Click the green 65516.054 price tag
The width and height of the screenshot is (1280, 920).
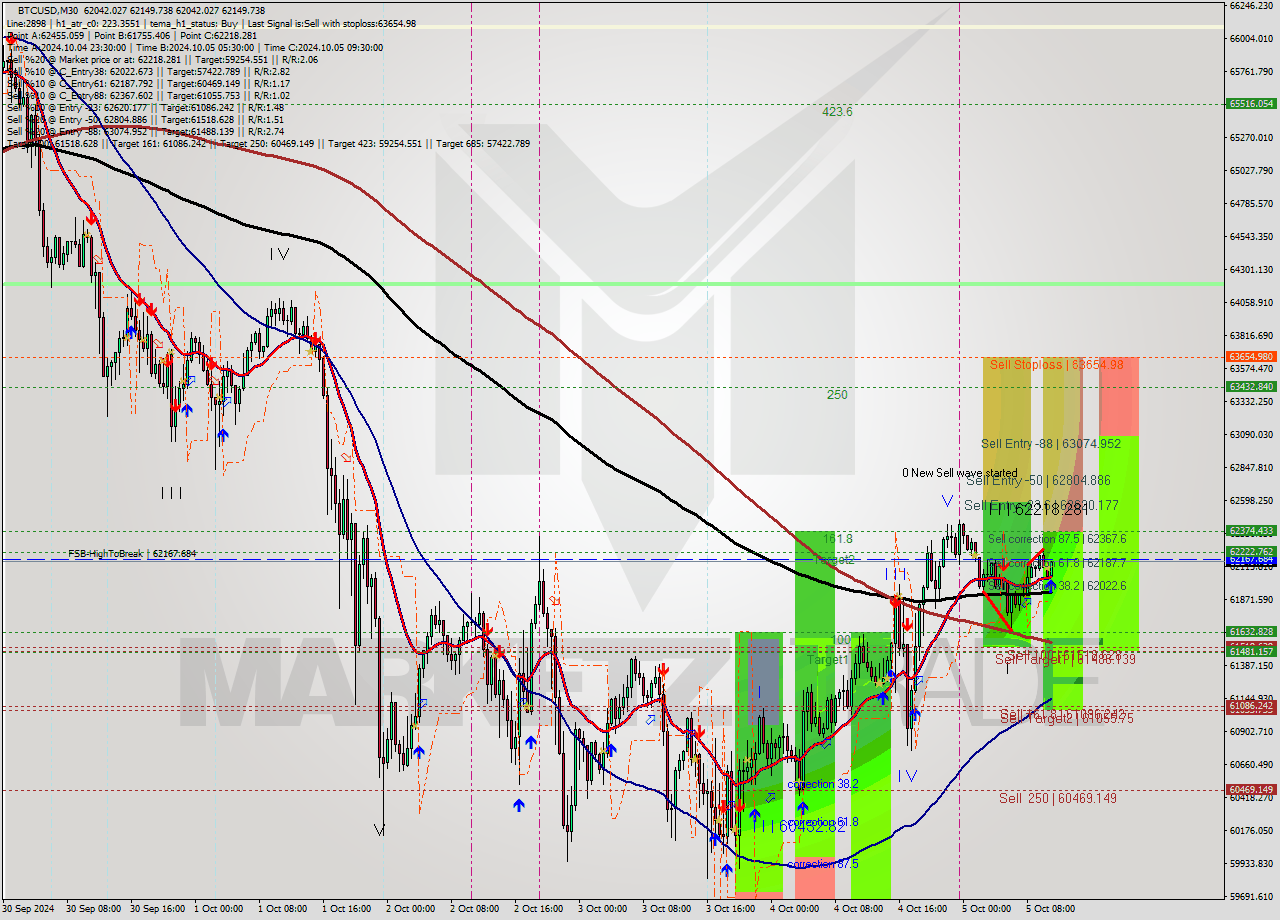[1250, 103]
